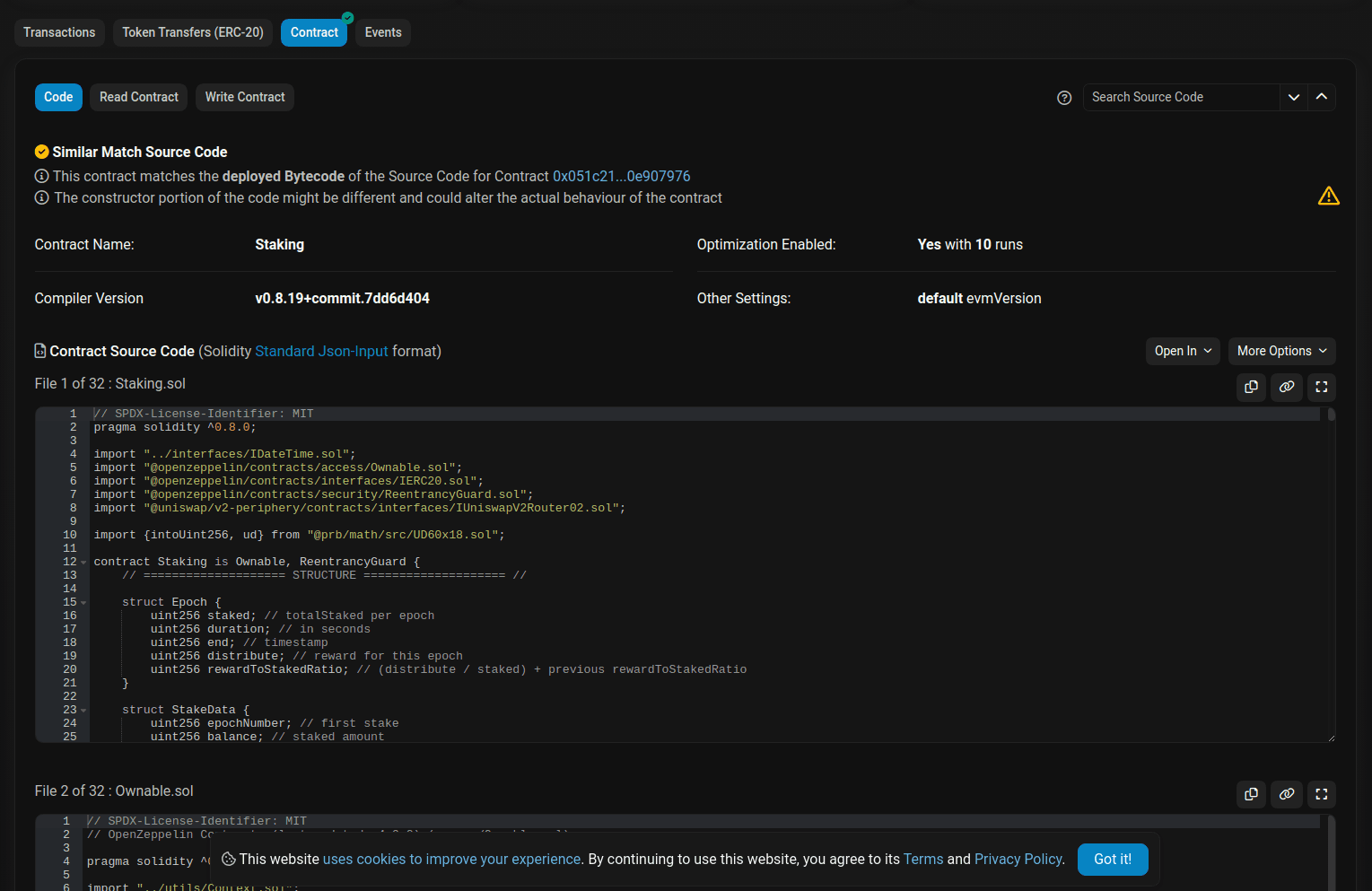
Task: Expand Staking.sol code to fullscreen
Action: (1321, 387)
